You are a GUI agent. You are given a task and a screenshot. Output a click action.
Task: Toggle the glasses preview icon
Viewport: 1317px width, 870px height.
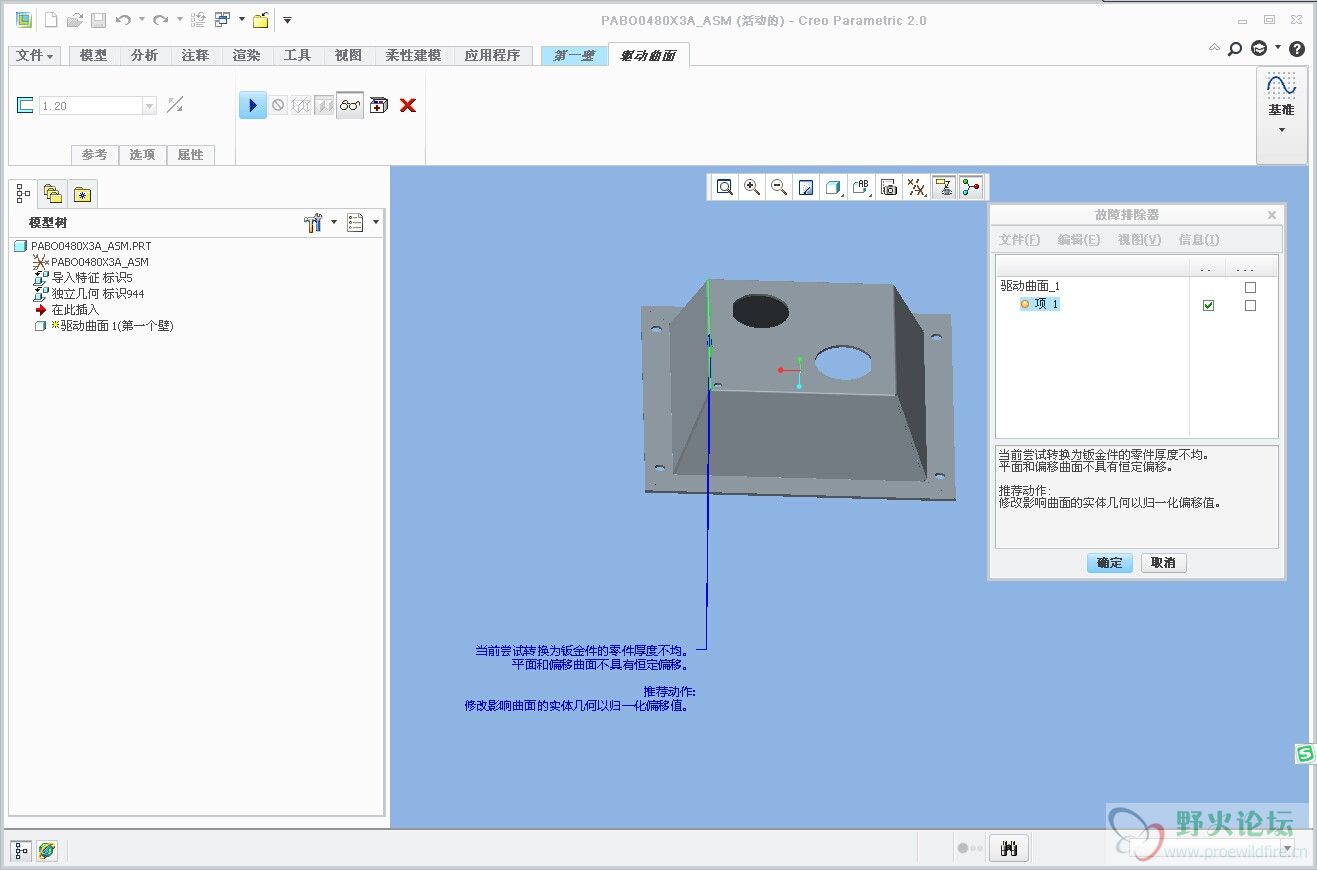click(x=350, y=105)
